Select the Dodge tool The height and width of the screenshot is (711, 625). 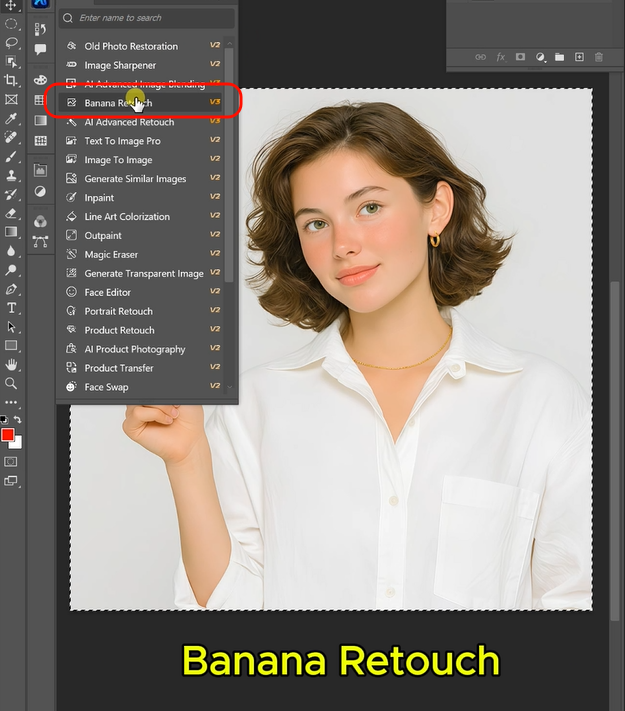coord(10,270)
